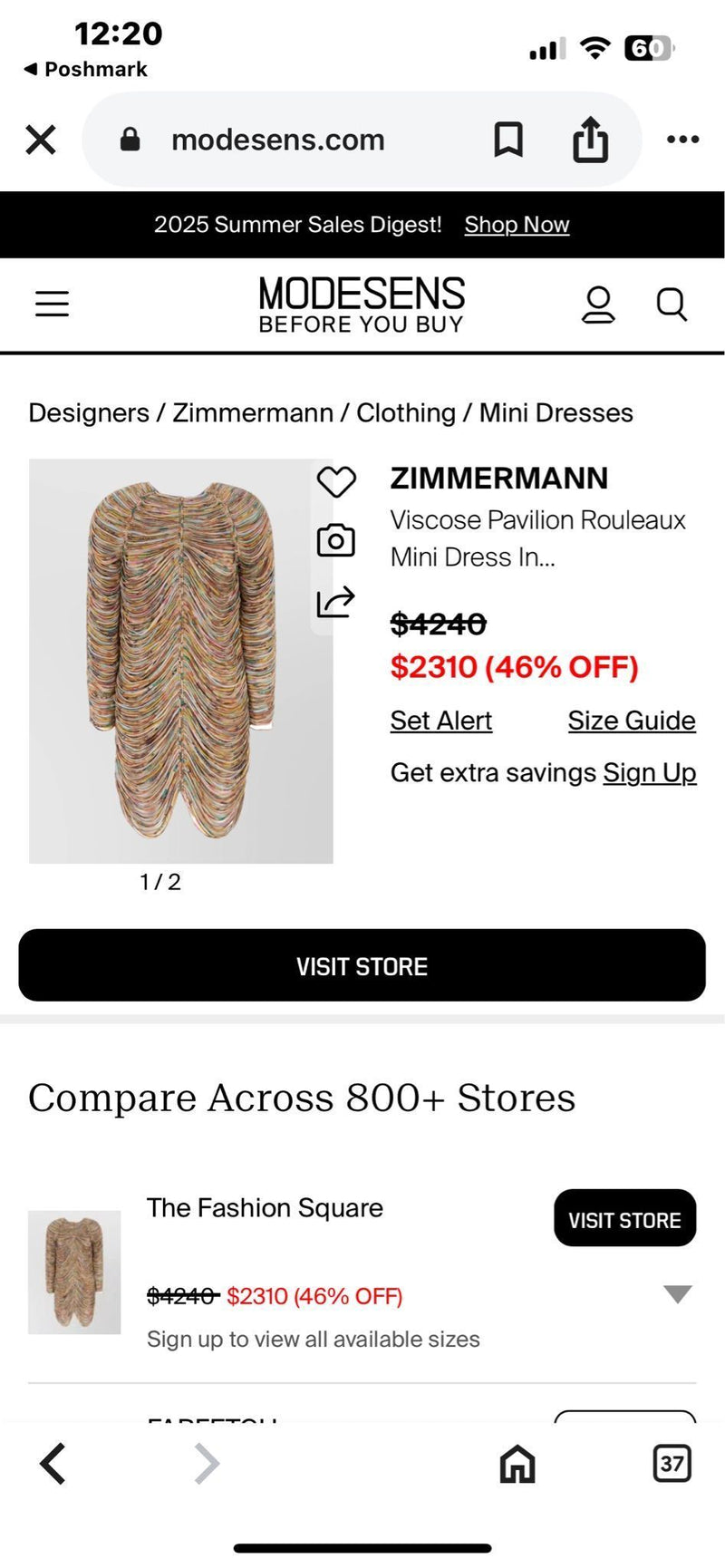Favorite the dress with the heart icon
The width and height of the screenshot is (725, 1568).
point(336,481)
